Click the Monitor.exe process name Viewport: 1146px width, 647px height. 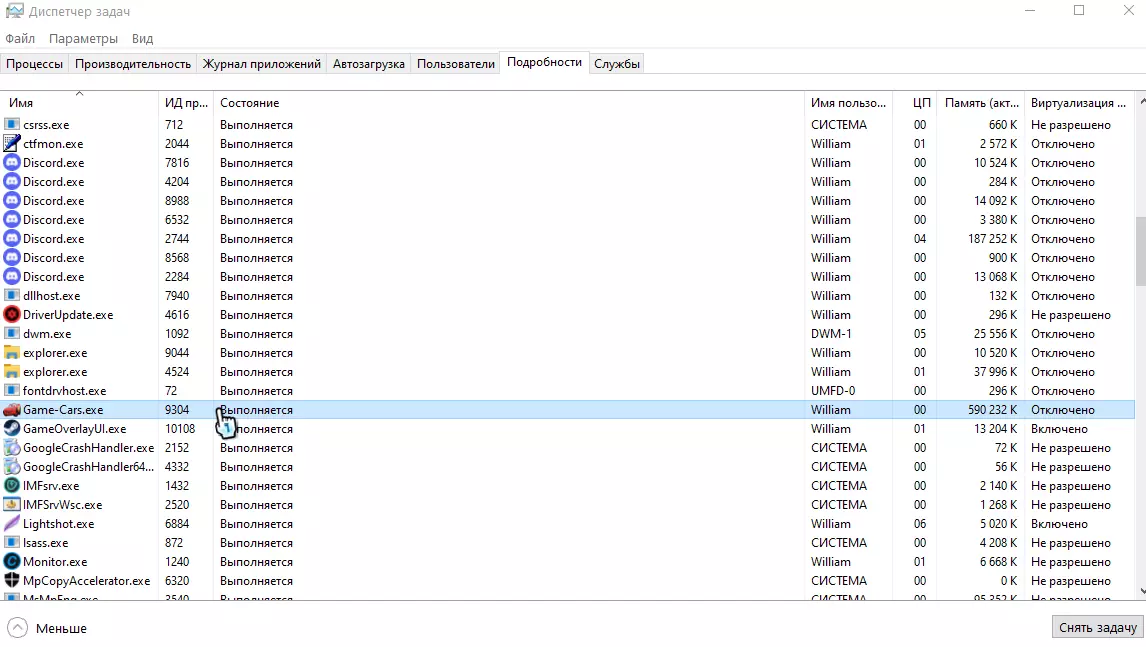click(55, 562)
